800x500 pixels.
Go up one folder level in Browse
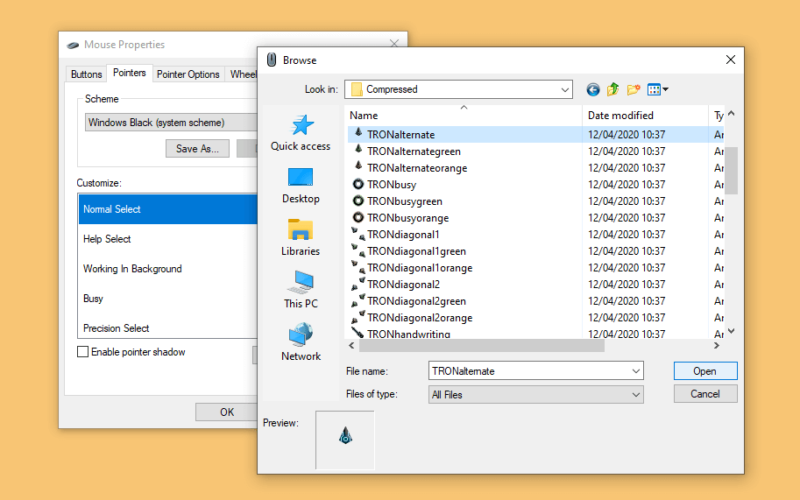tap(613, 90)
